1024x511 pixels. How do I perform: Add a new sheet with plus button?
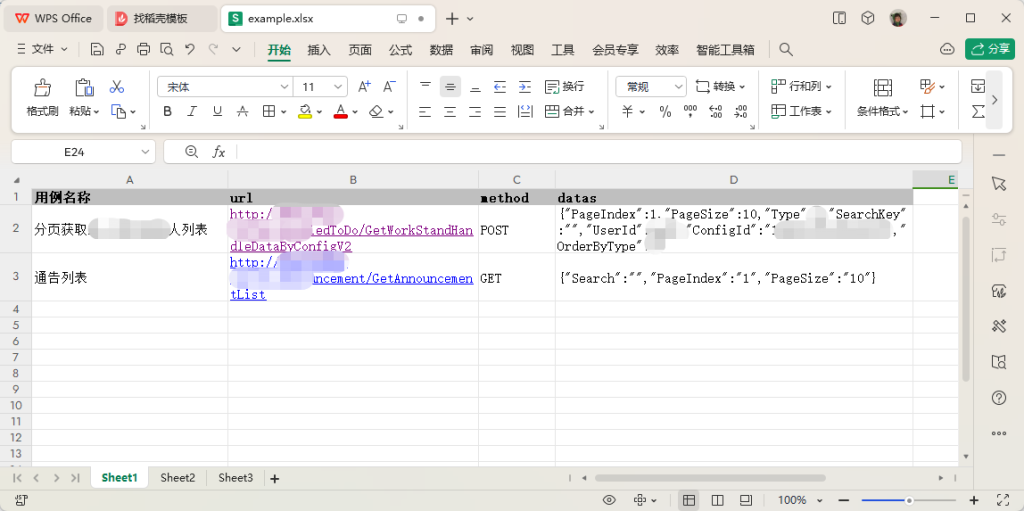tap(275, 479)
